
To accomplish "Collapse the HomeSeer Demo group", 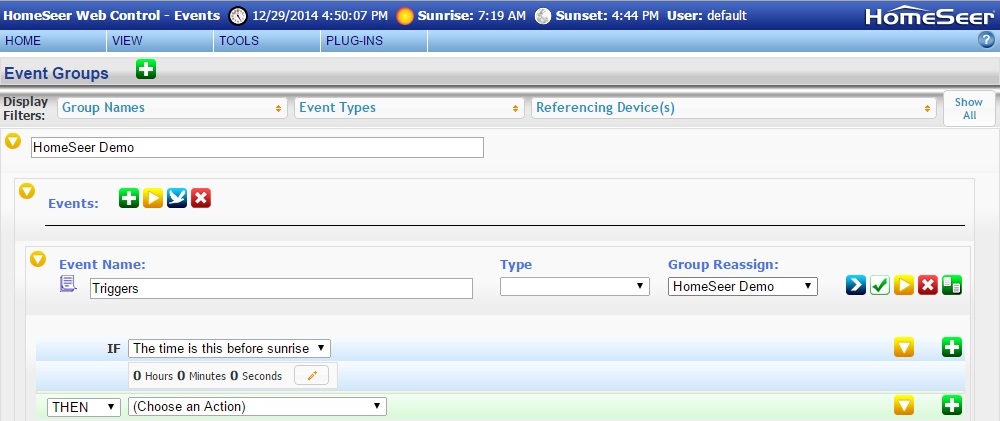I will (x=13, y=142).
